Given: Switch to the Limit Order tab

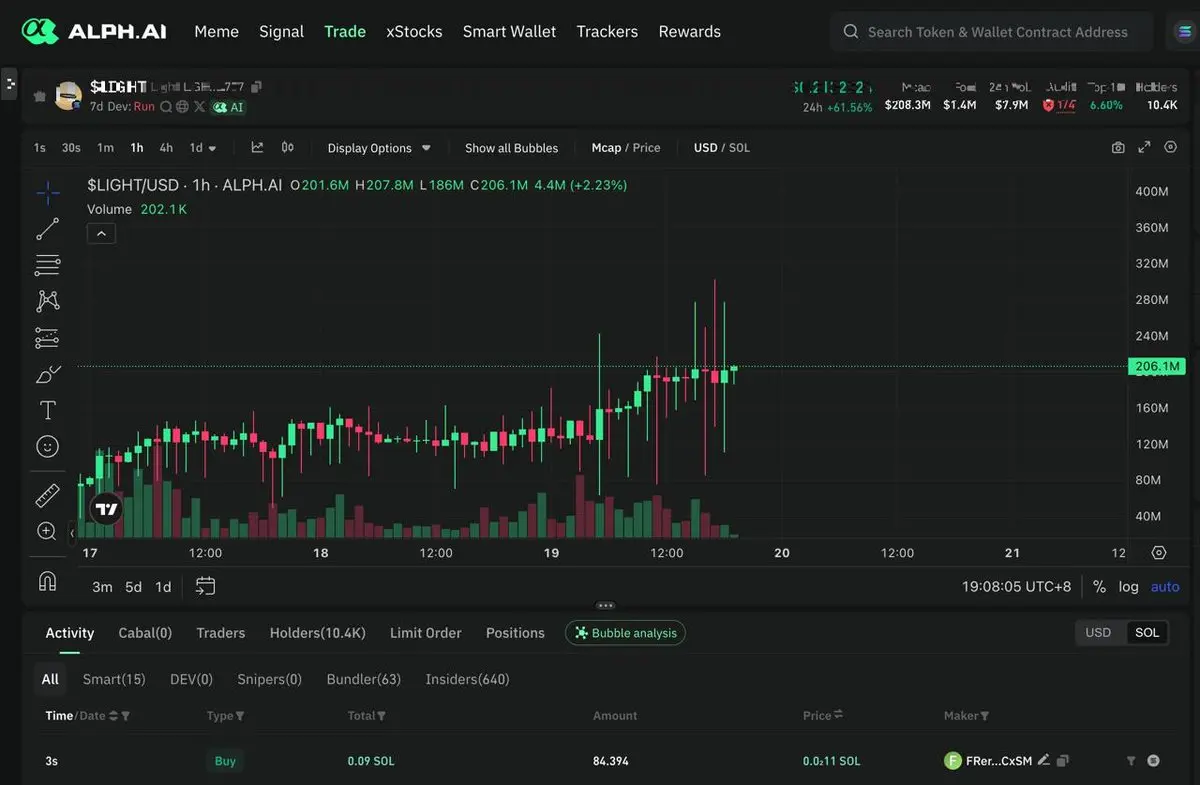Looking at the screenshot, I should (425, 633).
